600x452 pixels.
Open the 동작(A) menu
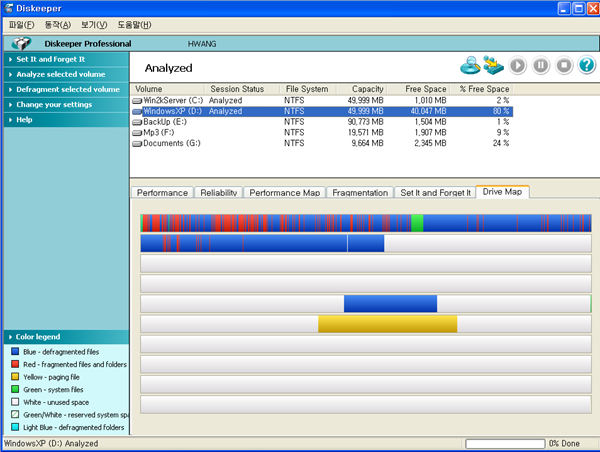point(57,25)
